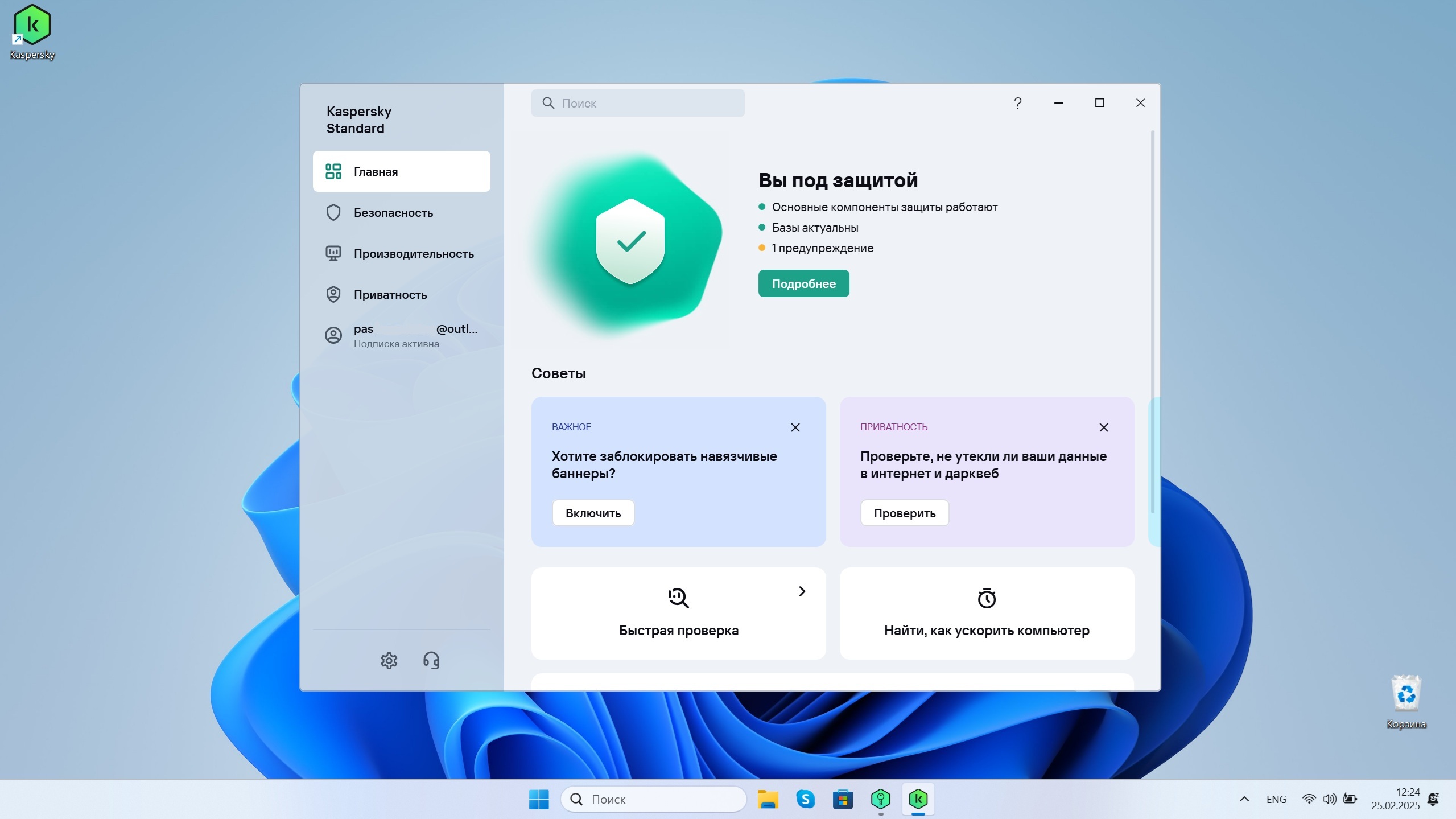Open Kaspersky desktop shortcut icon
The height and width of the screenshot is (819, 1456).
[32, 26]
